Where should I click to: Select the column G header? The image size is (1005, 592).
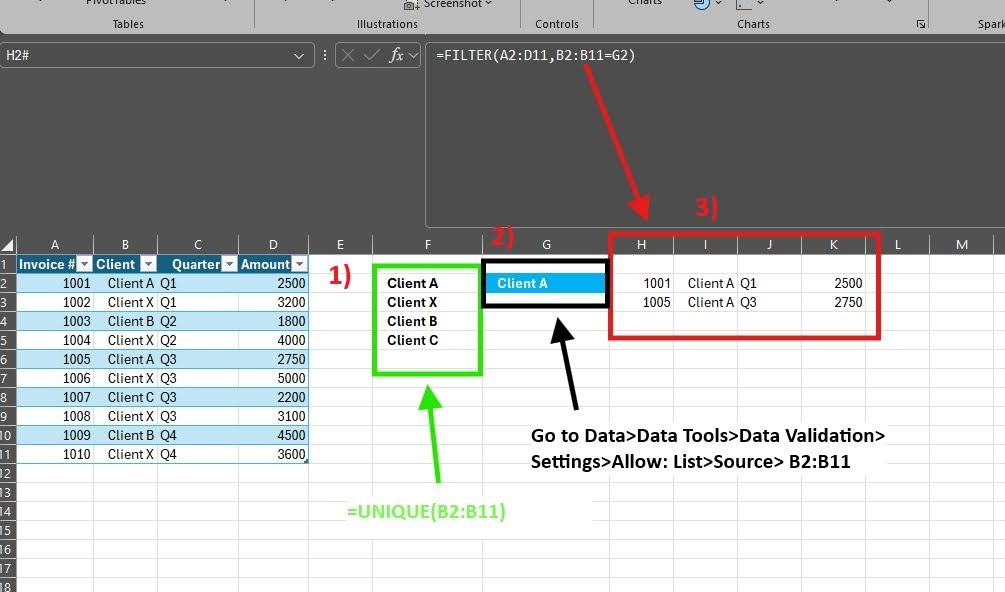tap(546, 245)
